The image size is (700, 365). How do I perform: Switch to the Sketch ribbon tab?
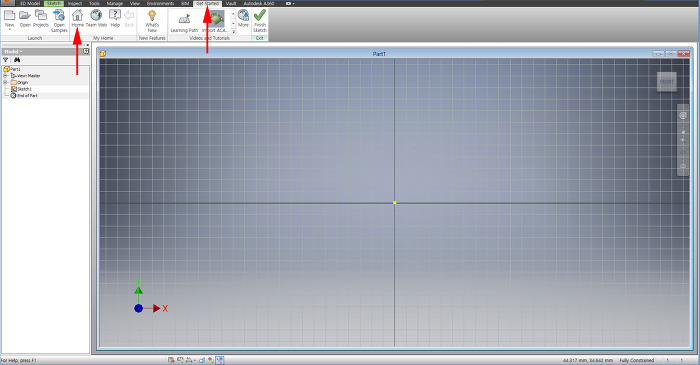click(x=54, y=3)
